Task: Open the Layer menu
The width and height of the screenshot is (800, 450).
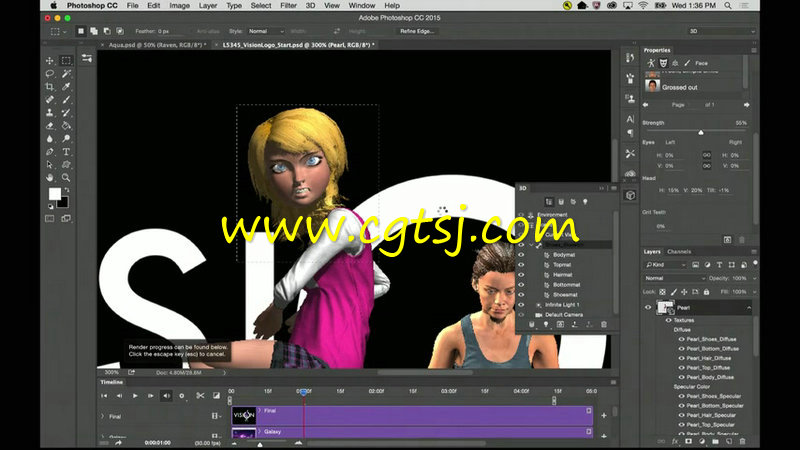Action: (208, 6)
